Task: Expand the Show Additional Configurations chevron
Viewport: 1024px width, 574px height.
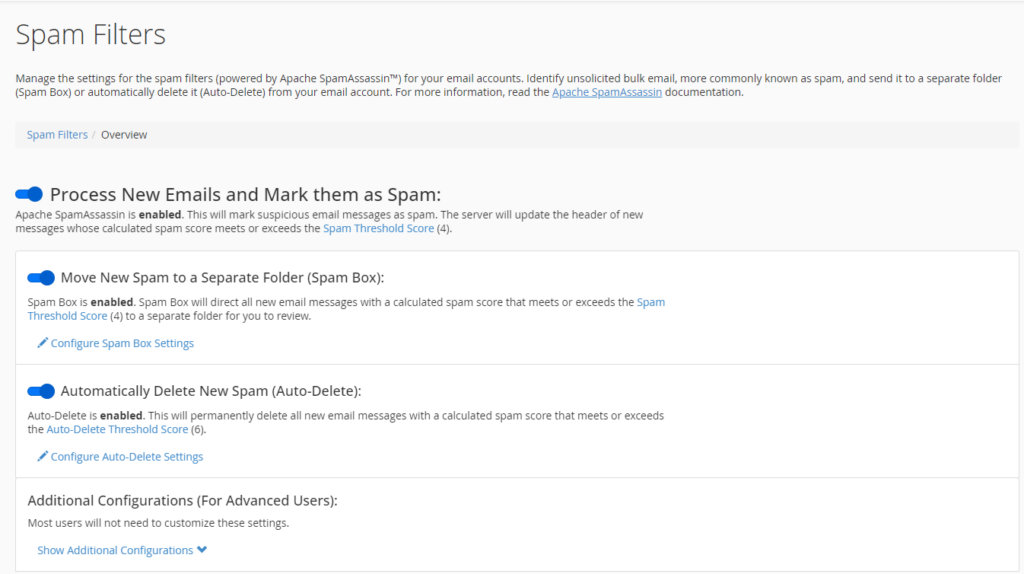Action: tap(202, 550)
